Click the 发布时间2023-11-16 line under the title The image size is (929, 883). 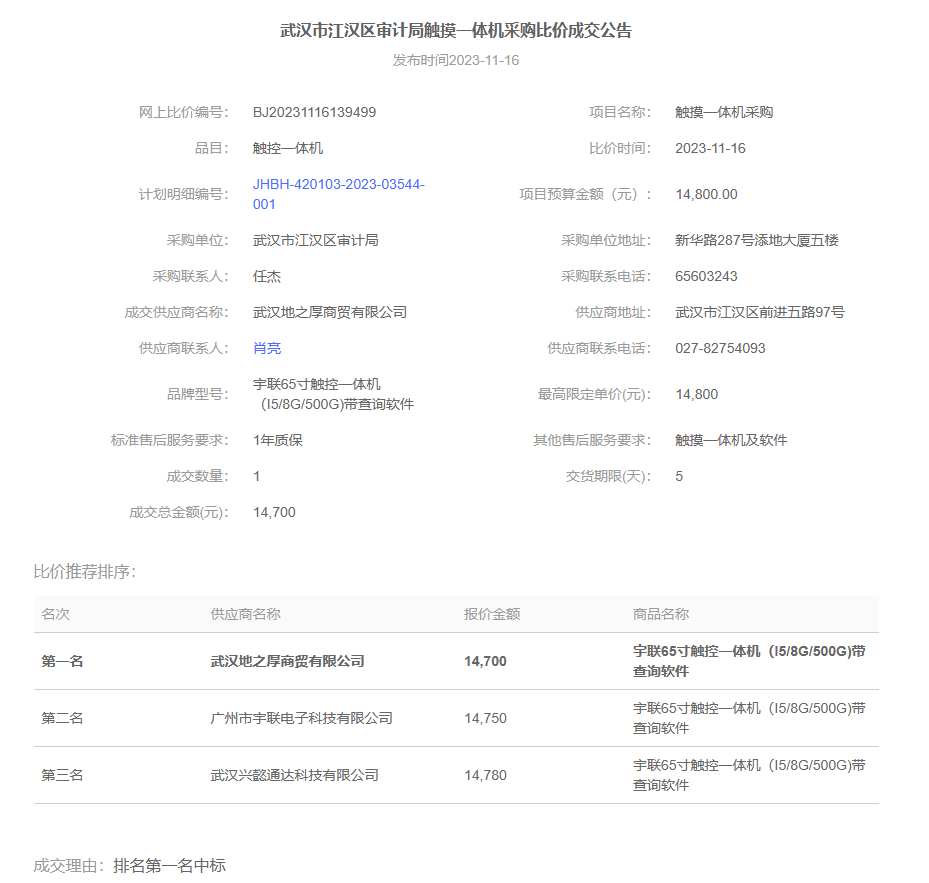pyautogui.click(x=456, y=60)
